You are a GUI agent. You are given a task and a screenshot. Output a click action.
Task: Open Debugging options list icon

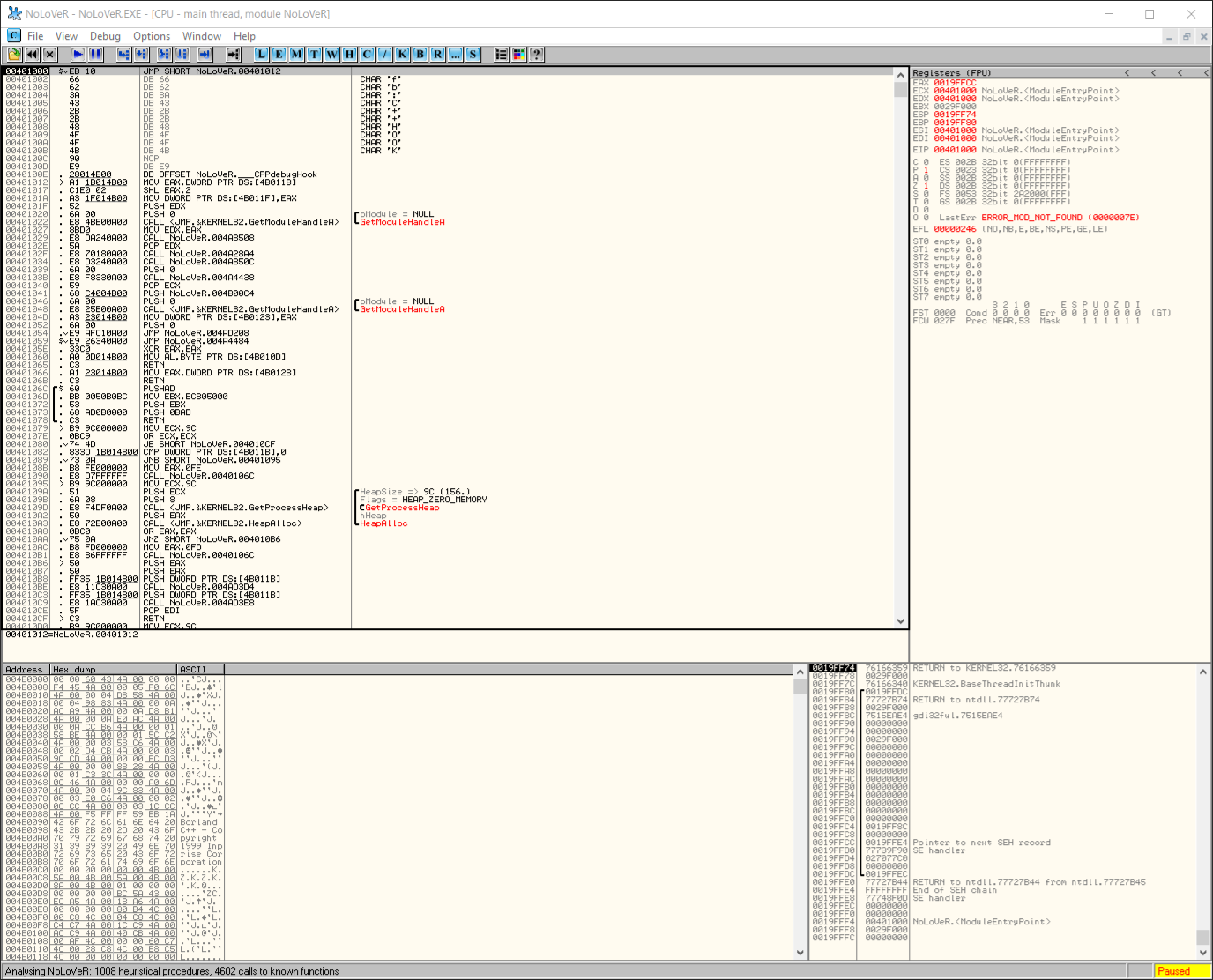(x=502, y=54)
